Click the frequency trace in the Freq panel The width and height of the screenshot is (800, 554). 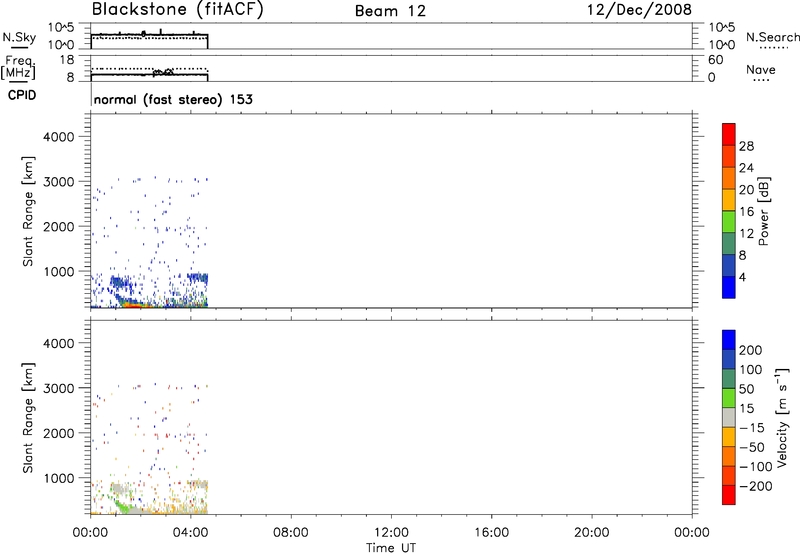149,74
